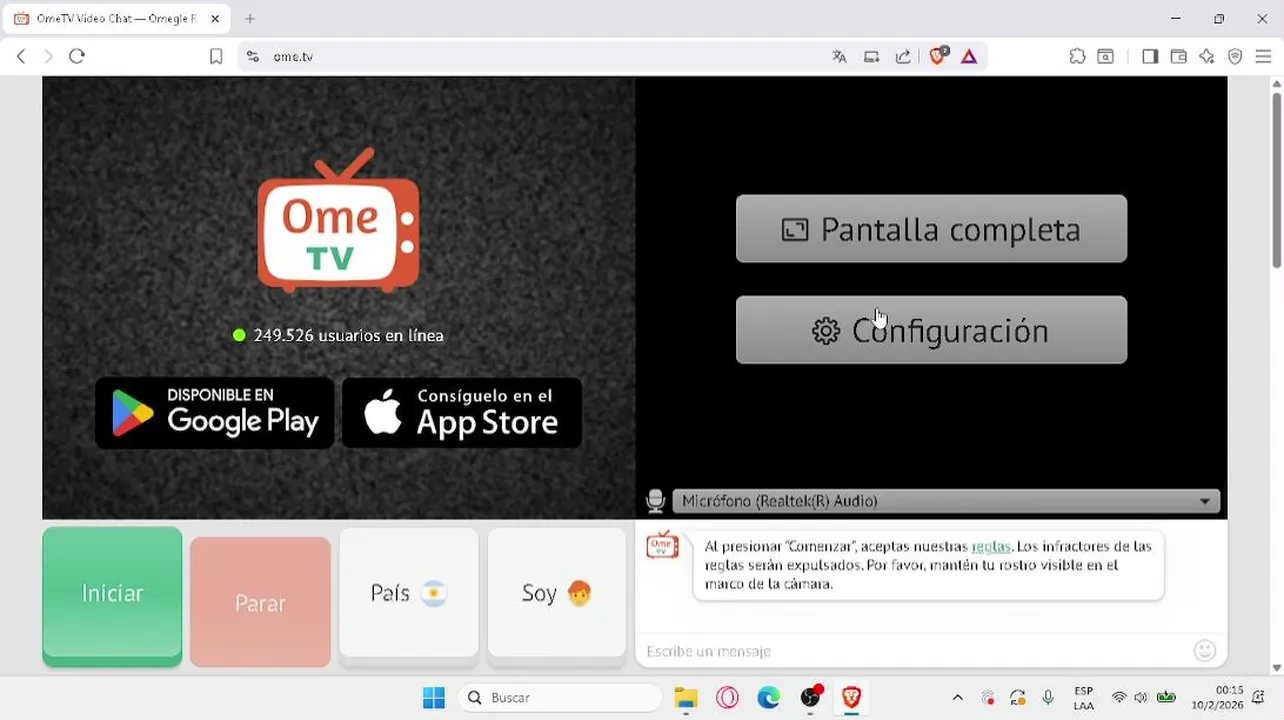Open the Configuración settings button
1284x720 pixels.
(931, 330)
